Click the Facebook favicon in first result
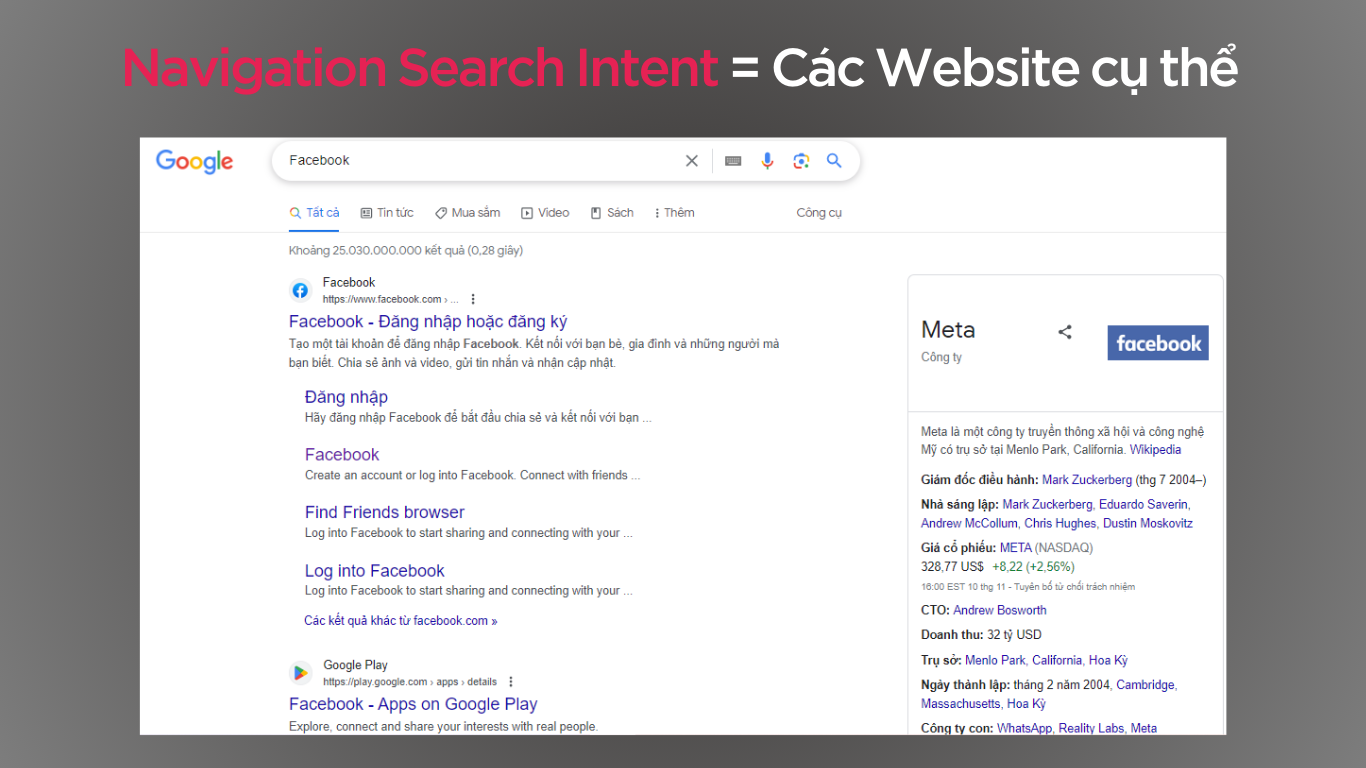The width and height of the screenshot is (1366, 768). point(300,290)
